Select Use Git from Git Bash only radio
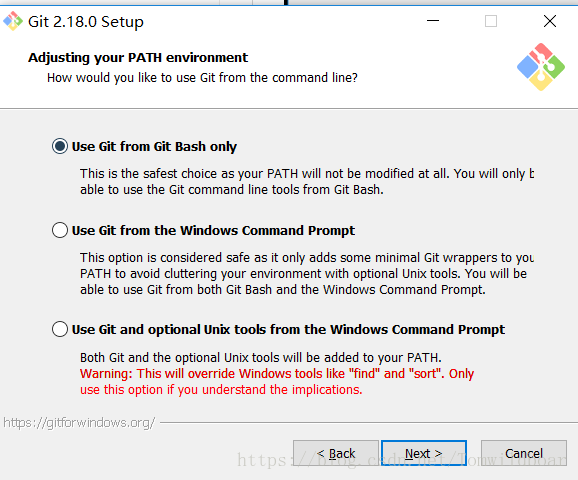578x480 pixels. 60,146
